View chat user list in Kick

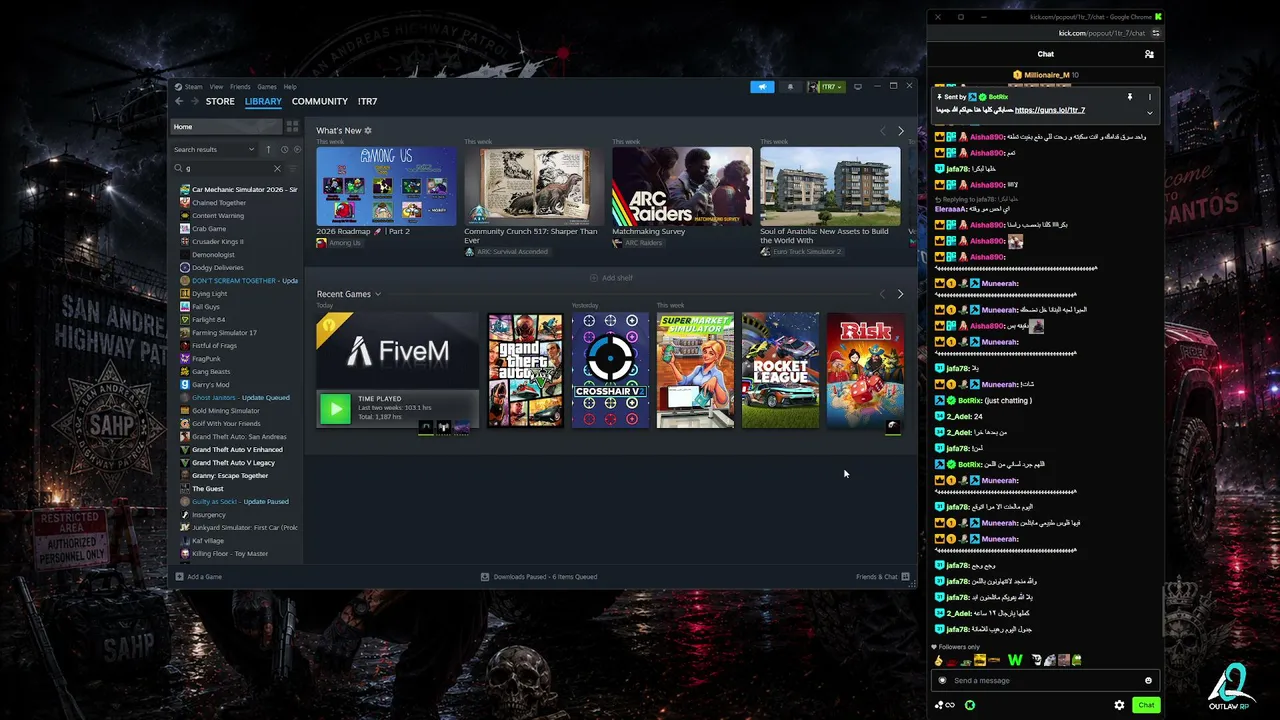(x=1149, y=54)
